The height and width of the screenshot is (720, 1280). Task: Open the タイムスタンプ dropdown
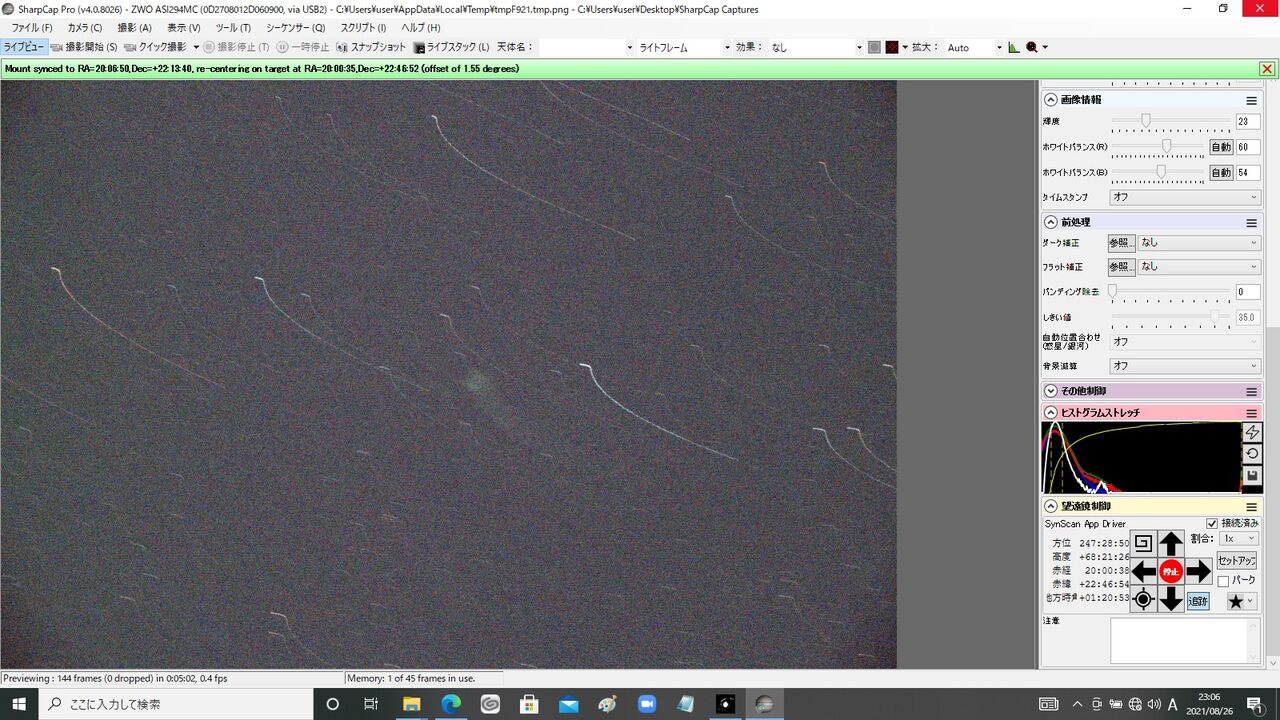pyautogui.click(x=1185, y=197)
